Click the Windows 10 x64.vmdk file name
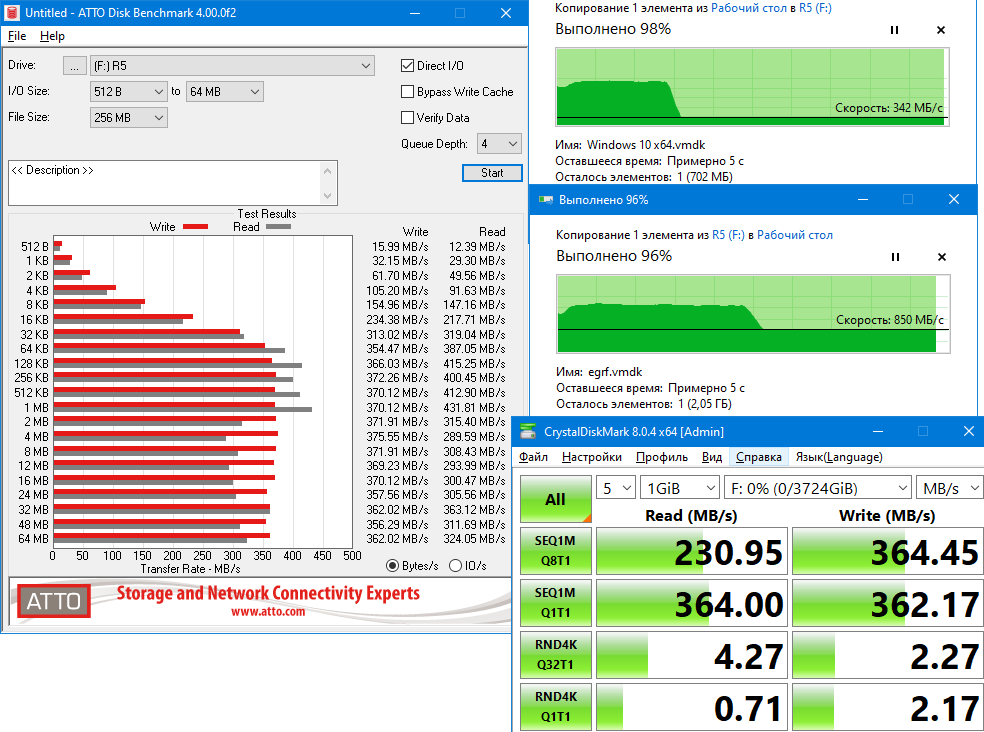Screen dimensions: 984x732 (x=646, y=145)
